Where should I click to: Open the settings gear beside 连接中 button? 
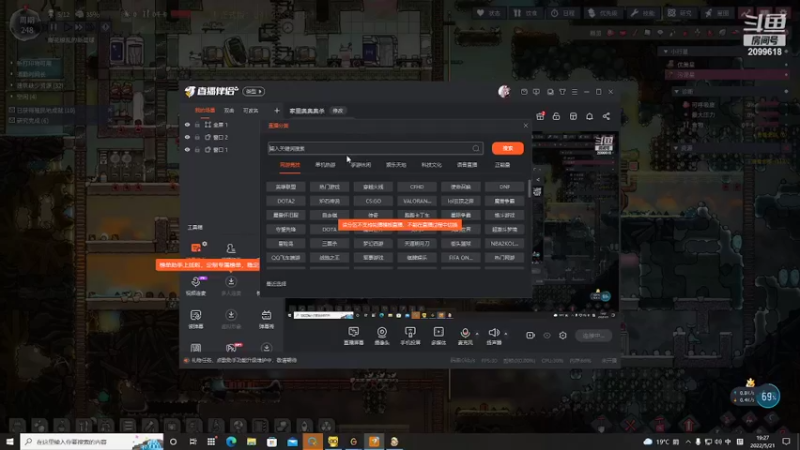point(563,335)
